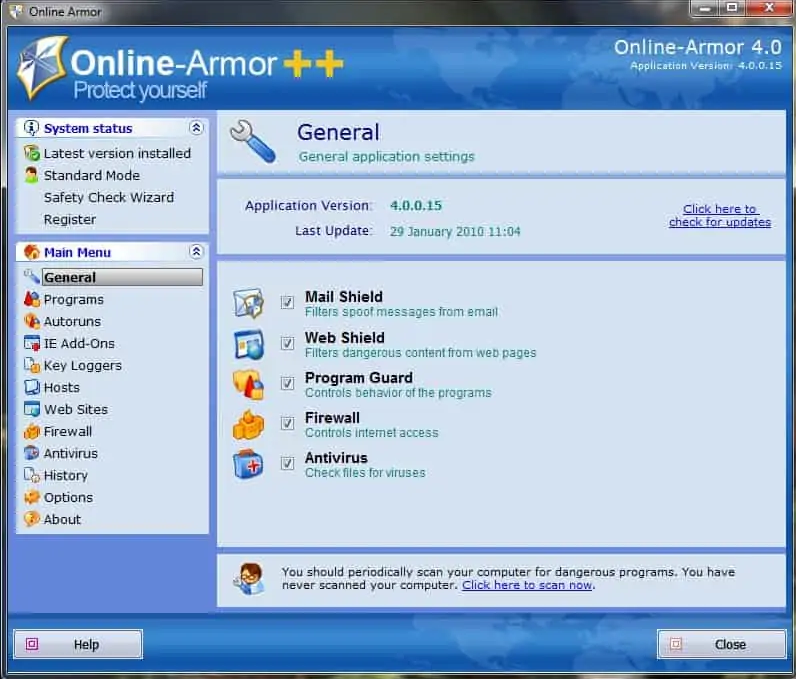Viewport: 796px width, 679px height.
Task: Click the Online-Armor shield logo
Action: [x=42, y=67]
